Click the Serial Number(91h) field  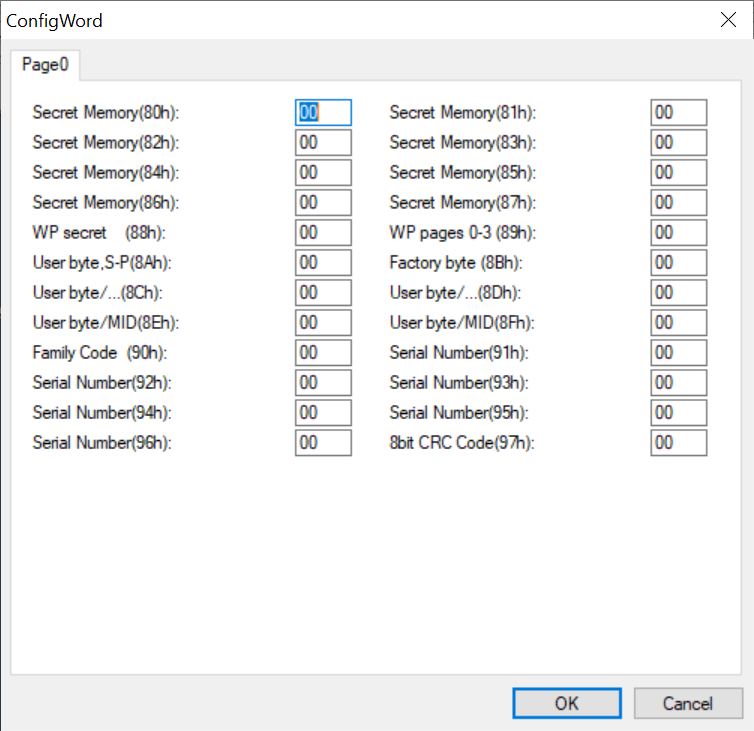click(679, 353)
